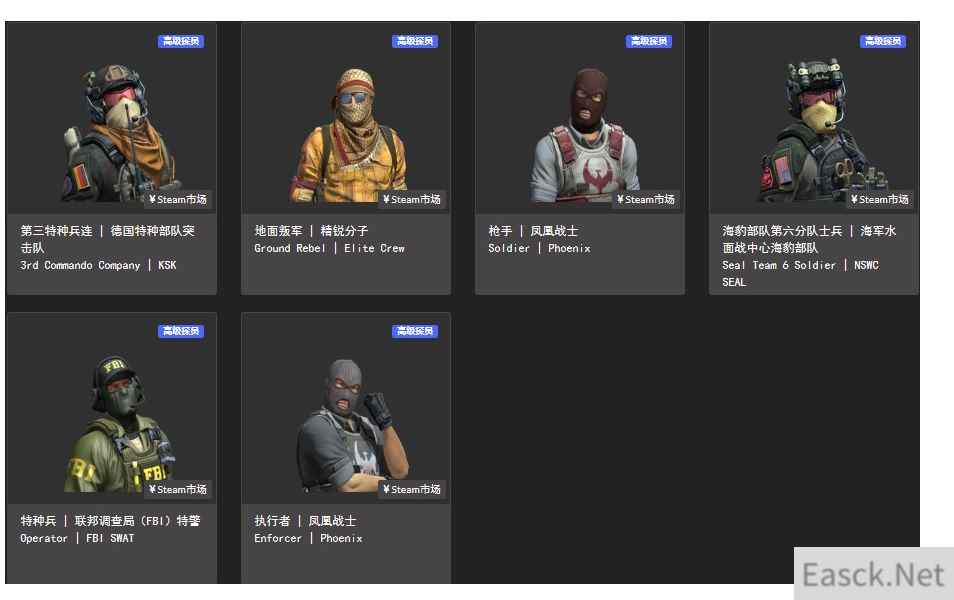954x600 pixels.
Task: Click the blue 高级探员 badge on Soldier card
Action: tap(649, 41)
